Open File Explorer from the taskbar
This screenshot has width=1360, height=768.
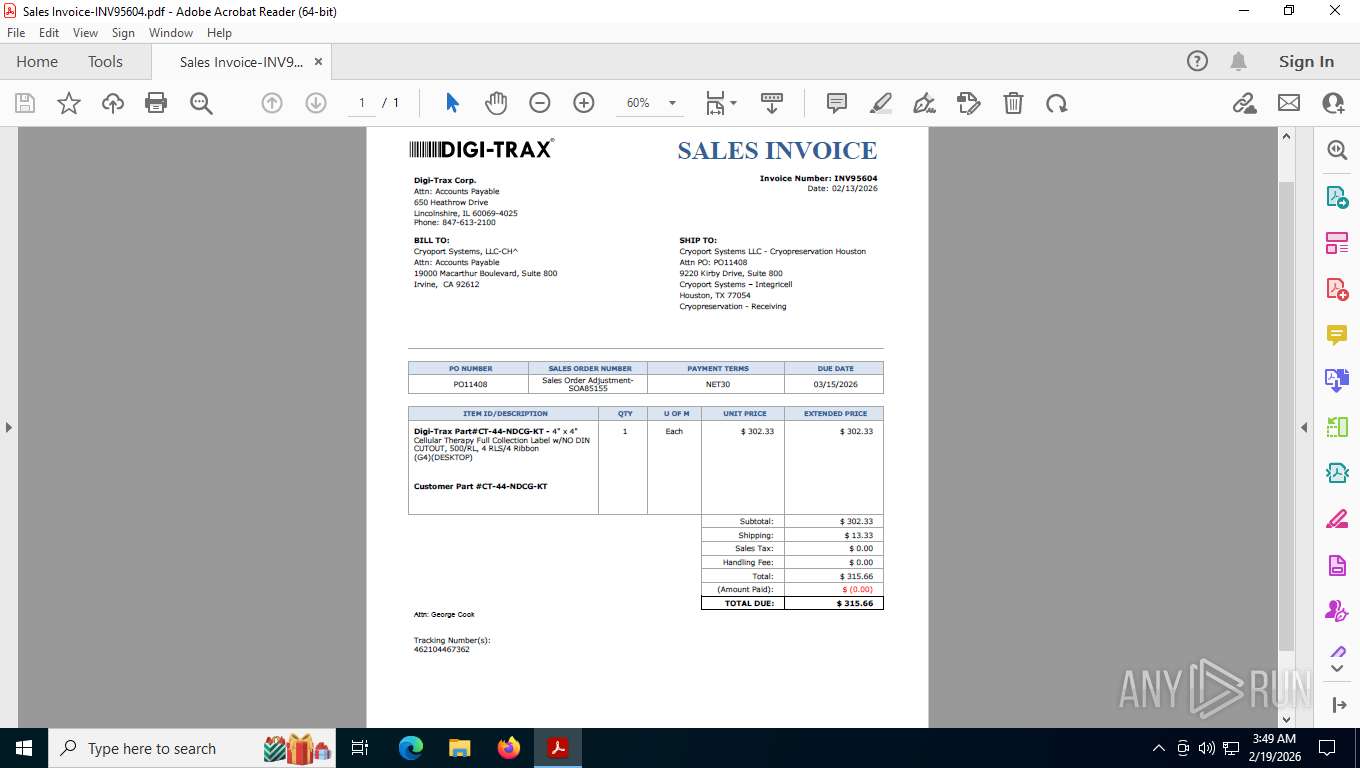point(460,748)
